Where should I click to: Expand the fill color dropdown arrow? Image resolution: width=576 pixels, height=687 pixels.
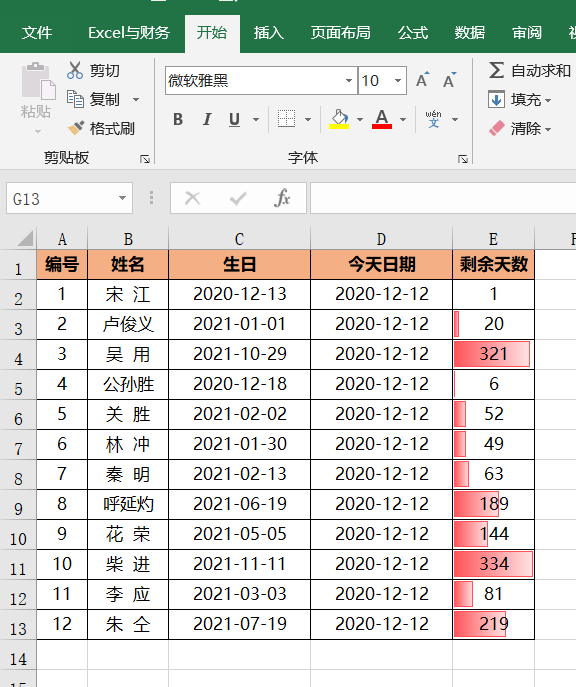pyautogui.click(x=360, y=119)
